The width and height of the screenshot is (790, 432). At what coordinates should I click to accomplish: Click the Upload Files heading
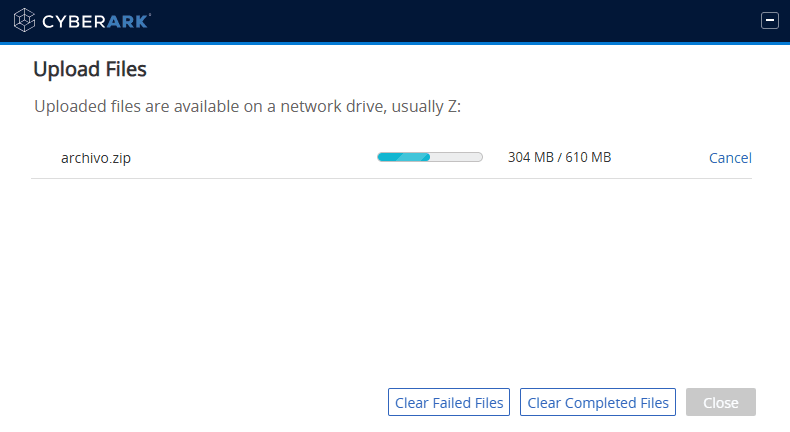point(90,69)
